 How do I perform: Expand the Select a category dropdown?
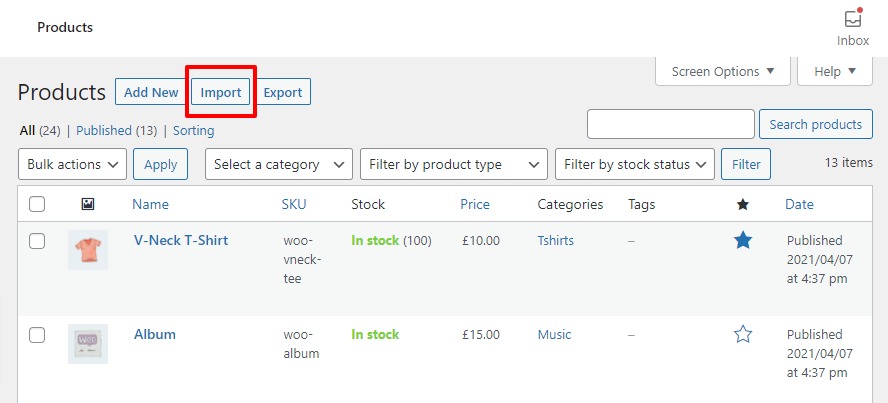pyautogui.click(x=279, y=164)
